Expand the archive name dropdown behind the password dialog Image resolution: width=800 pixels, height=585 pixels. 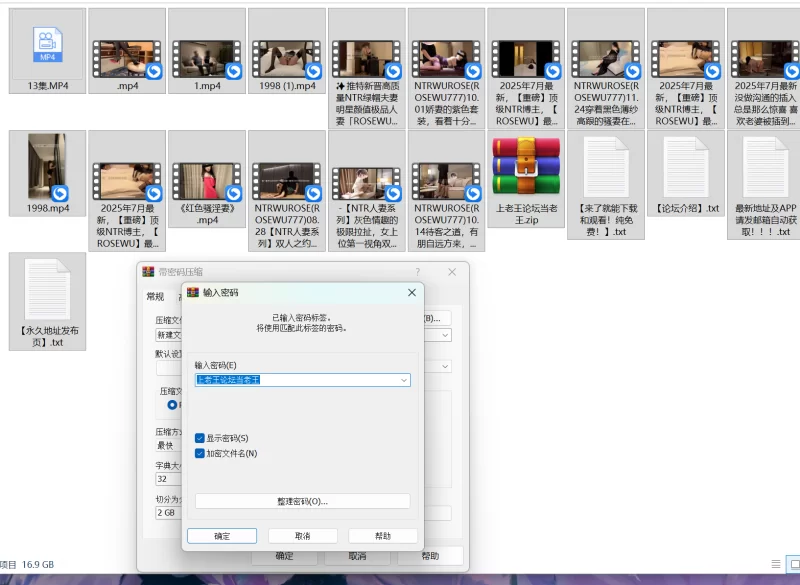[445, 335]
